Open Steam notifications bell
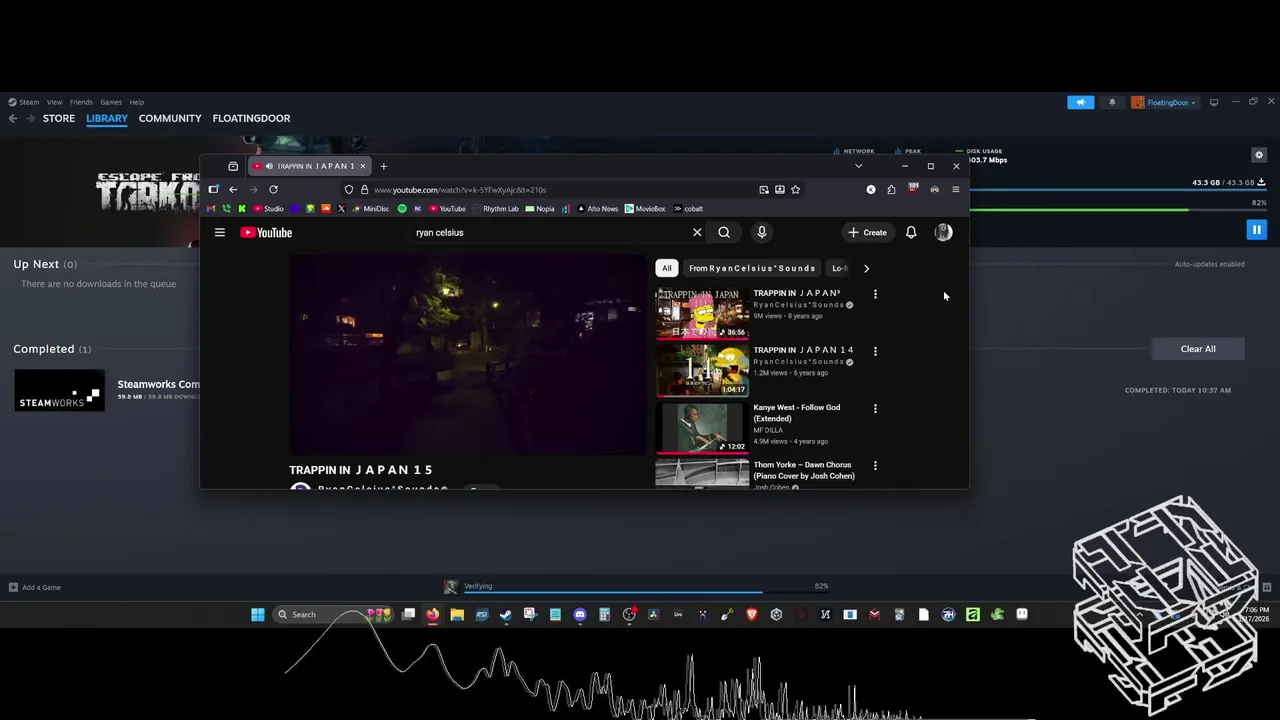Screen dimensions: 1280x720 [x=1112, y=102]
